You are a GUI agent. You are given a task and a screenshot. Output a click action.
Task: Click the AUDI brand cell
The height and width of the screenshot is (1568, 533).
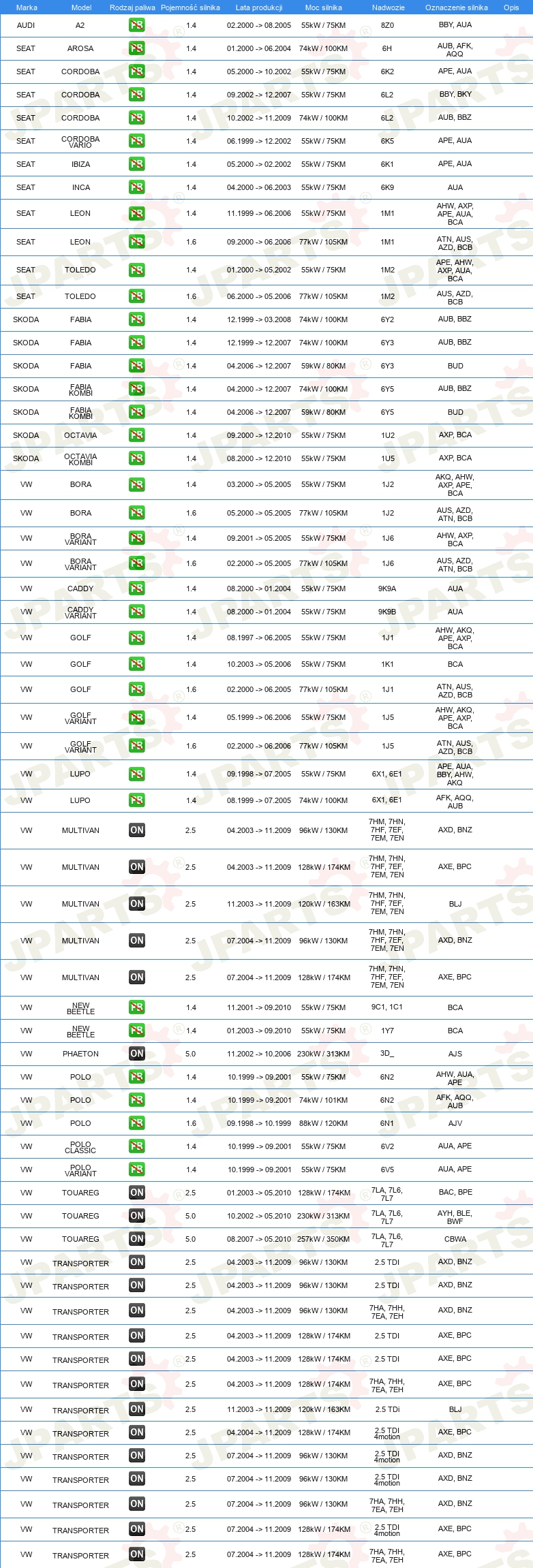coord(26,25)
